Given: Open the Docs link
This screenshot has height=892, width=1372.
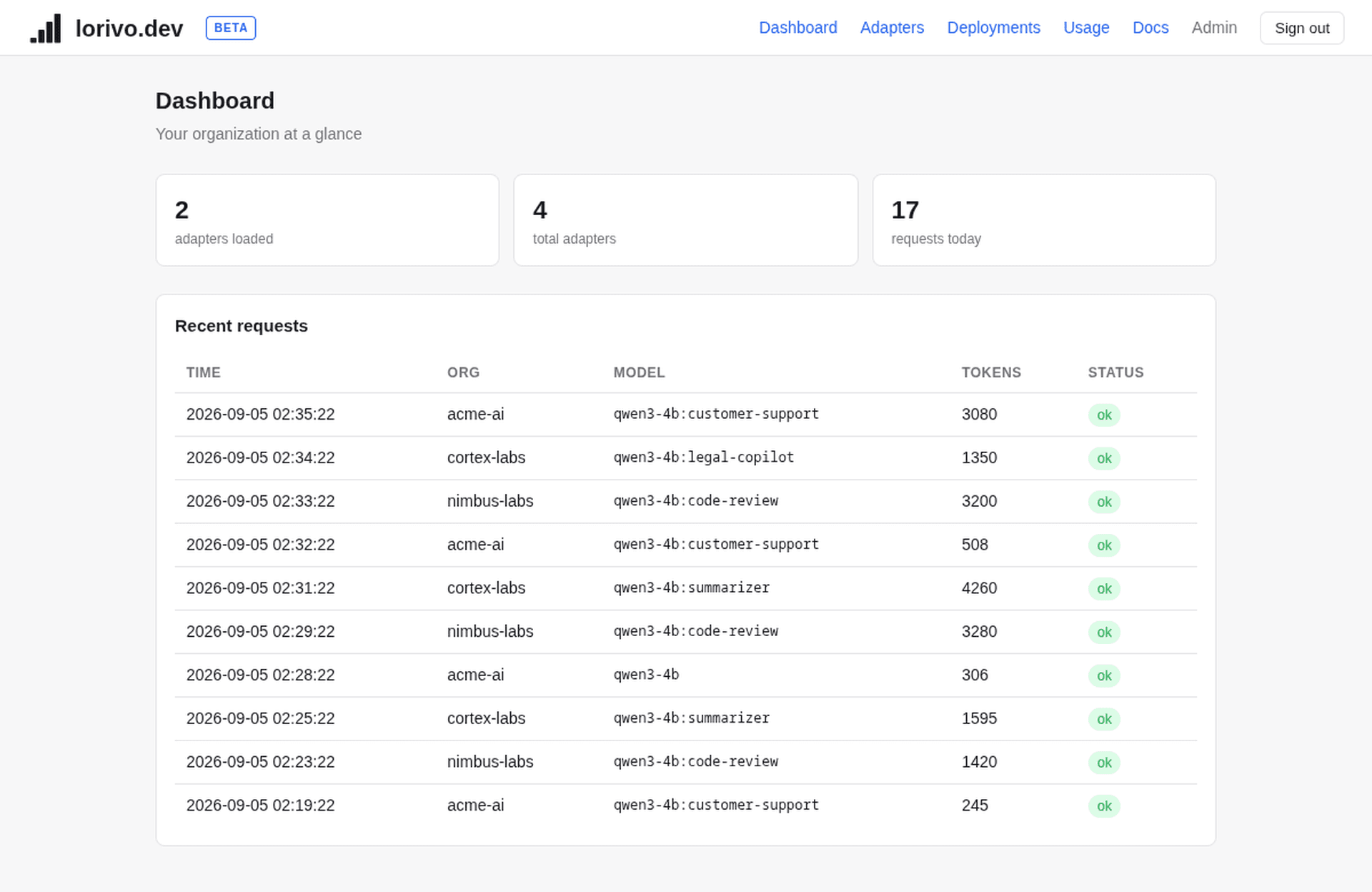Looking at the screenshot, I should tap(1150, 28).
